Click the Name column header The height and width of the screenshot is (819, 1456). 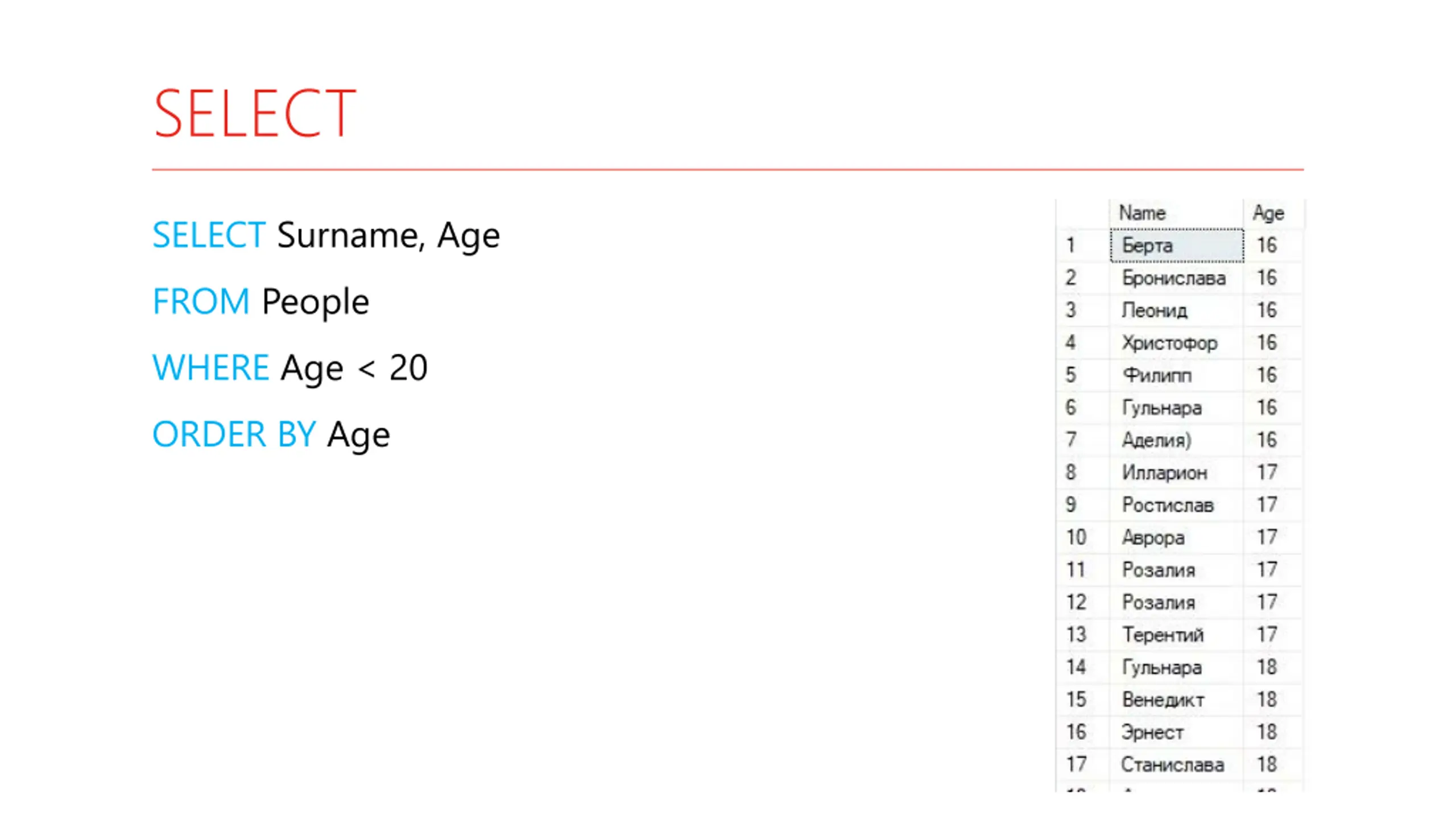coord(1176,213)
